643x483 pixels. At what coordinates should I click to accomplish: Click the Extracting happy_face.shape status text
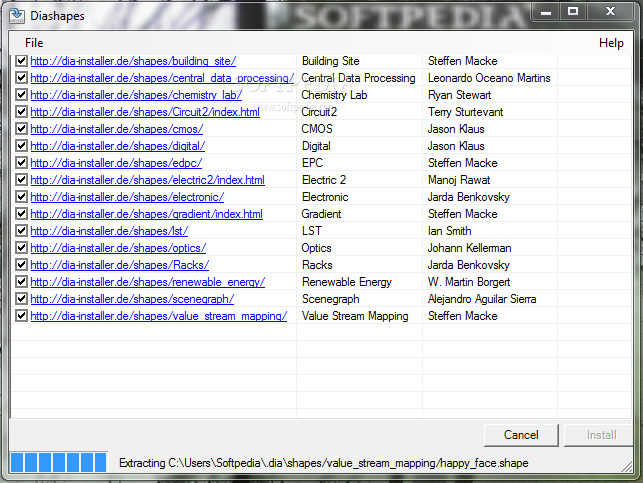click(324, 463)
